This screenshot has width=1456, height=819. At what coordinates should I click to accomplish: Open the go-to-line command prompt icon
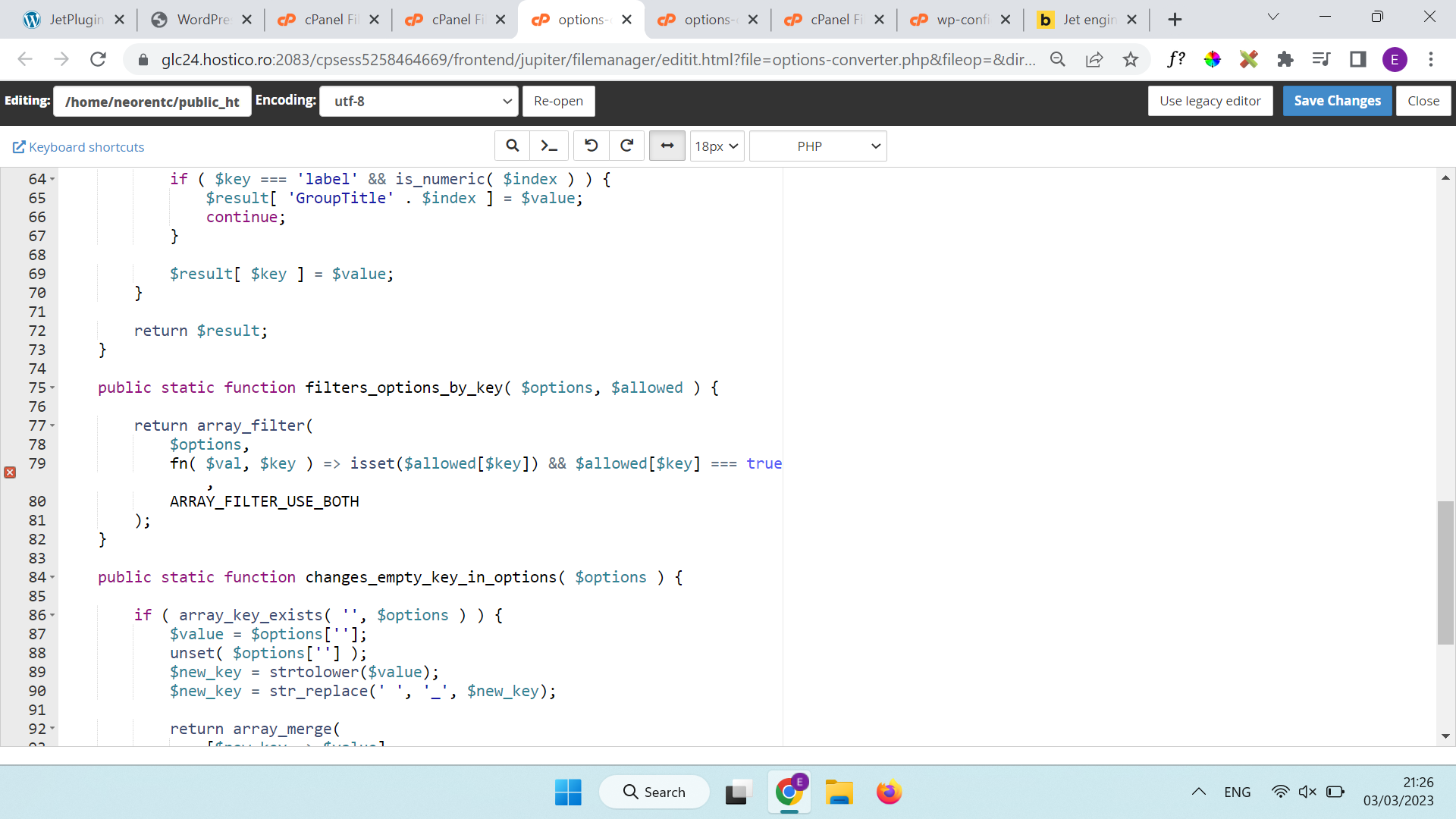[548, 146]
